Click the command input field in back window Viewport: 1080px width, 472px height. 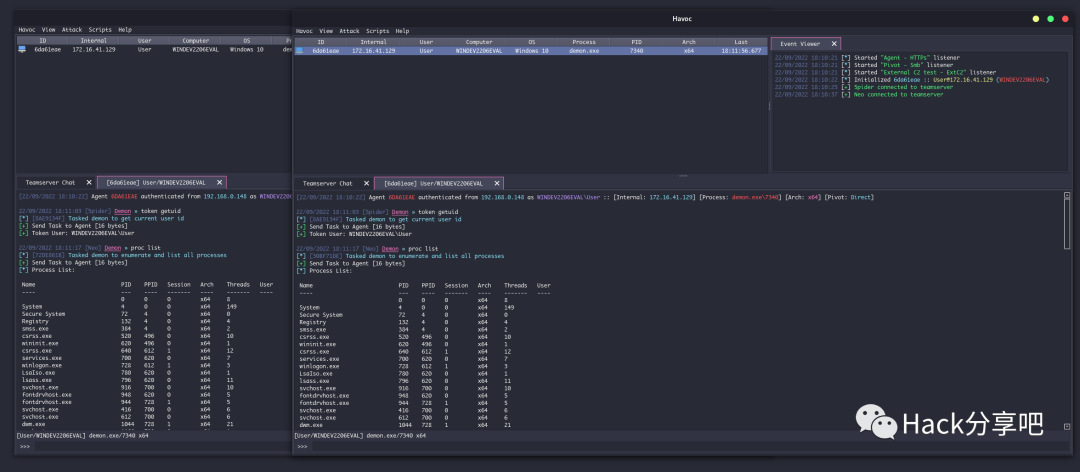[x=162, y=447]
